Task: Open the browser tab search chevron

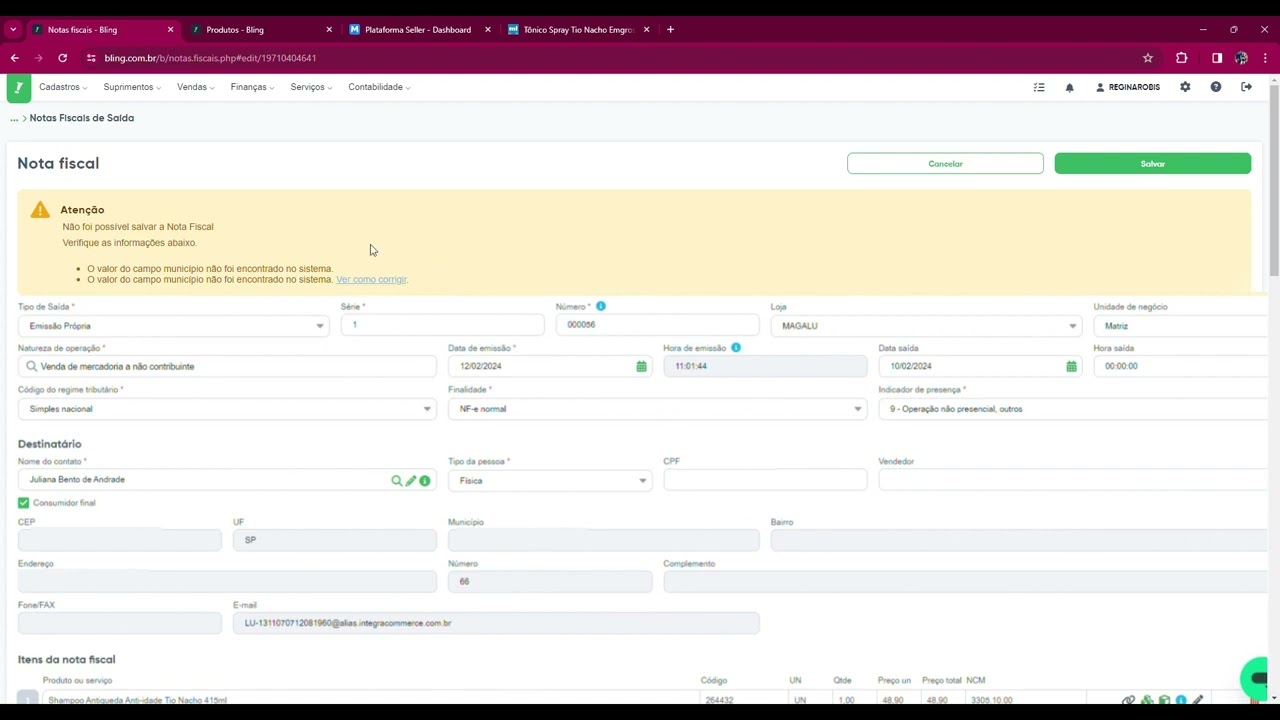Action: [x=13, y=29]
